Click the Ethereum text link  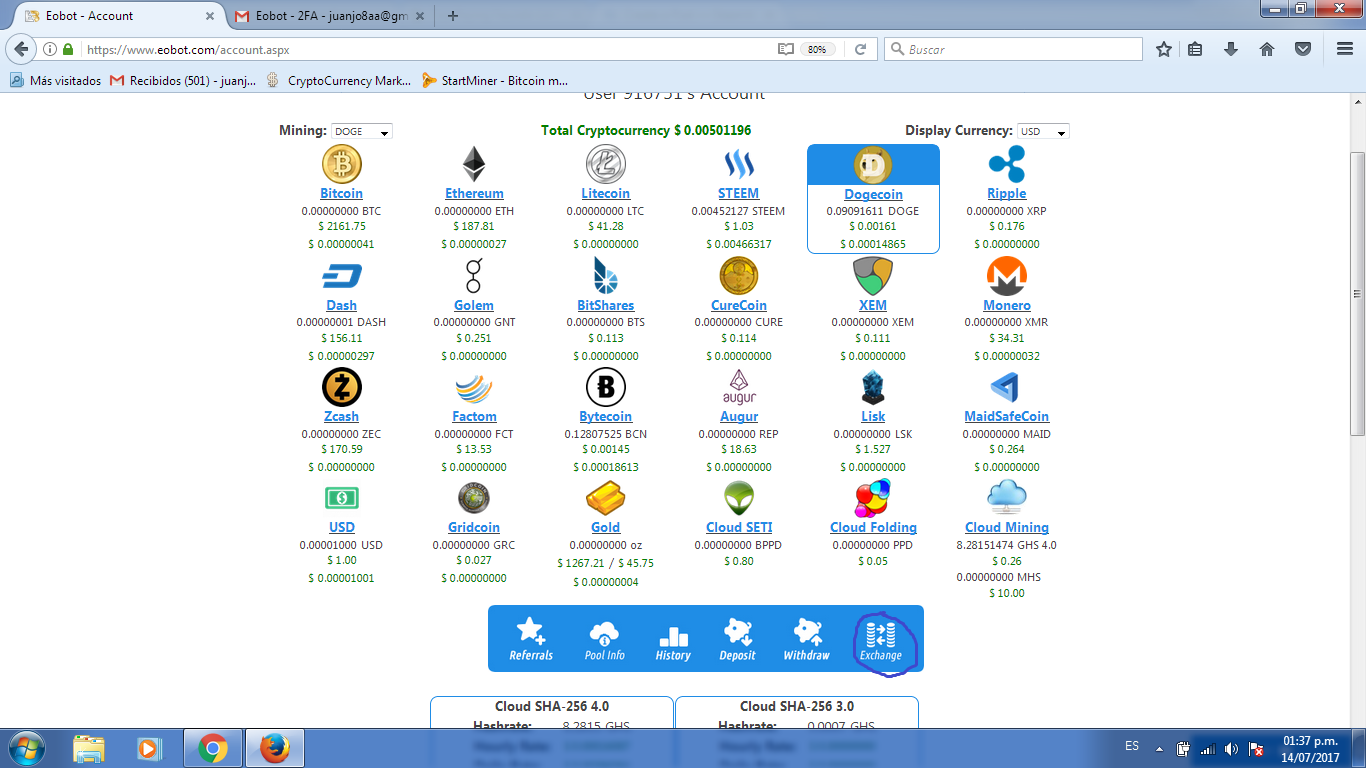click(x=474, y=194)
